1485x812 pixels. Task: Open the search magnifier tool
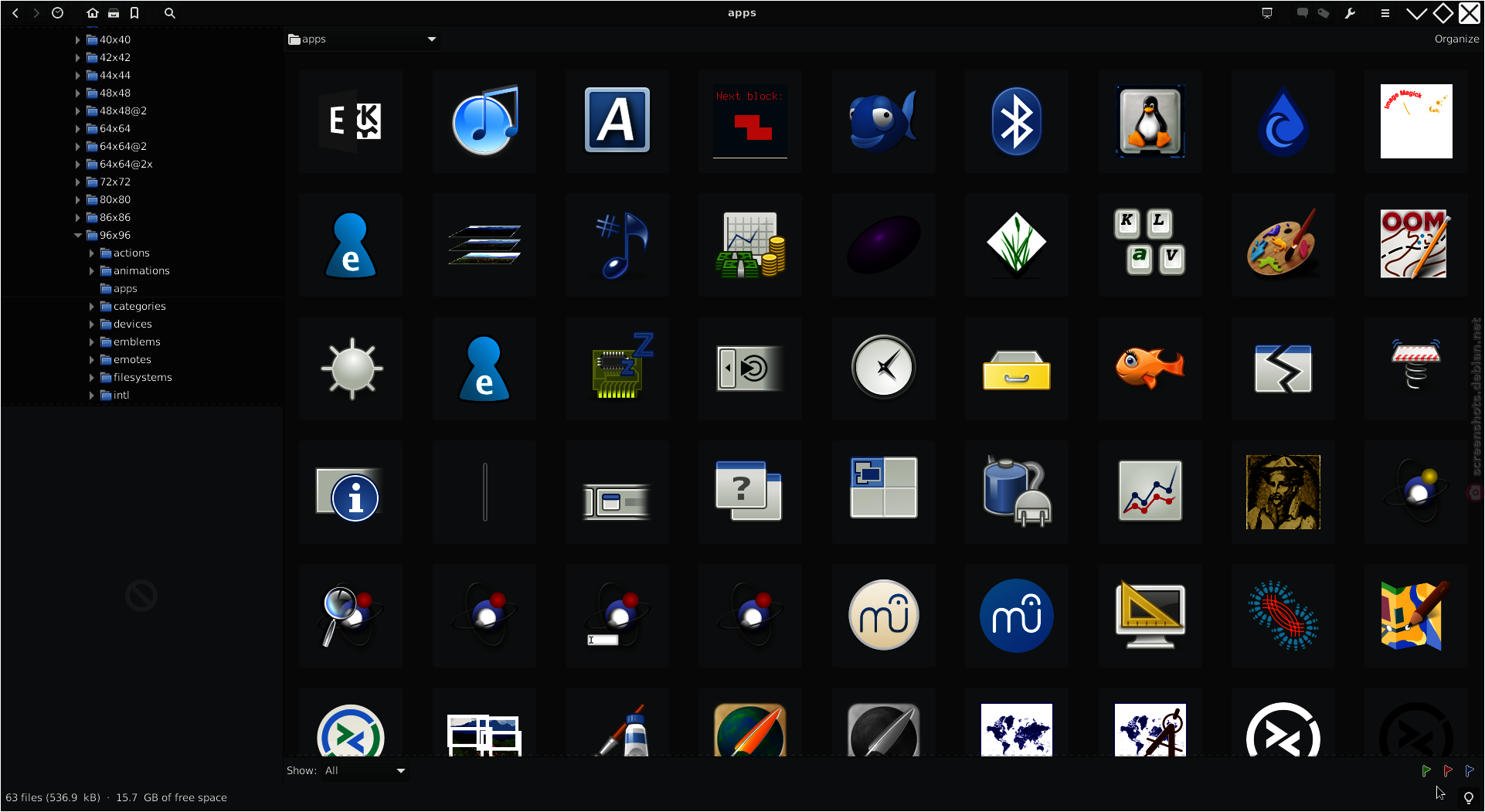click(170, 13)
